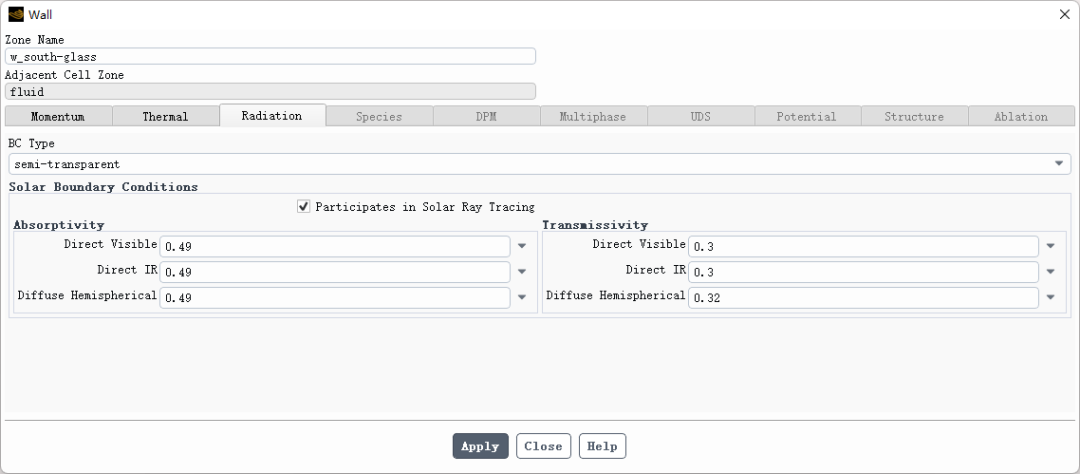Click the Close button
This screenshot has height=474, width=1080.
[x=543, y=446]
